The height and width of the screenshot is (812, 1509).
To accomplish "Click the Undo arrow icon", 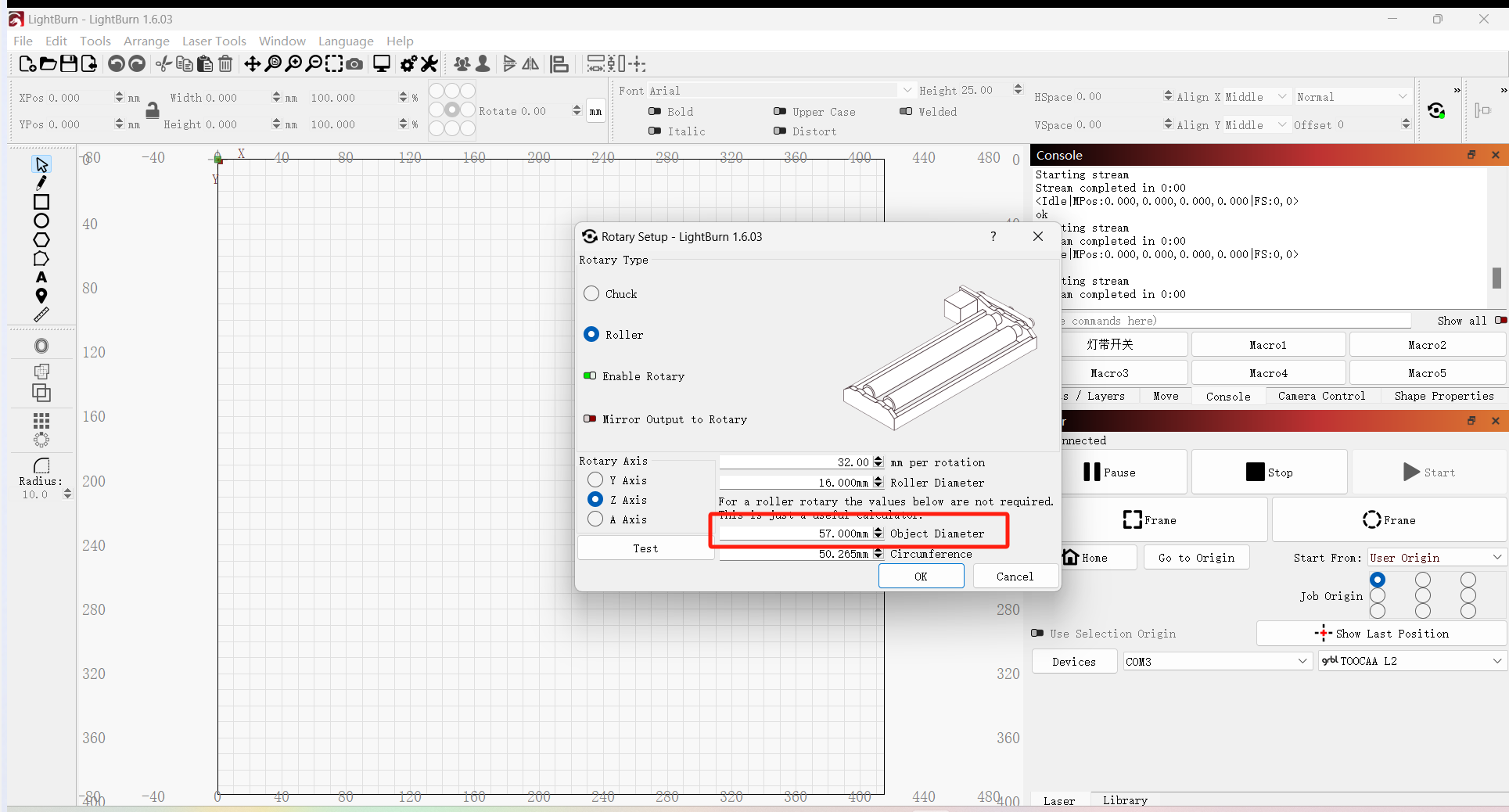I will 116,64.
